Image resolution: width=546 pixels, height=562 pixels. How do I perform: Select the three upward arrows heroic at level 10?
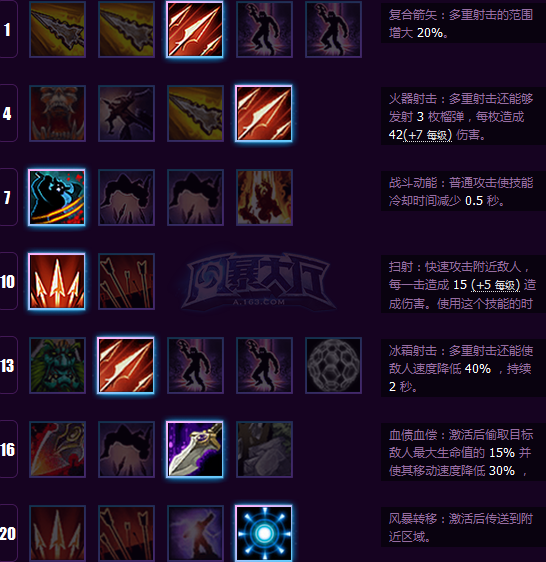57,281
